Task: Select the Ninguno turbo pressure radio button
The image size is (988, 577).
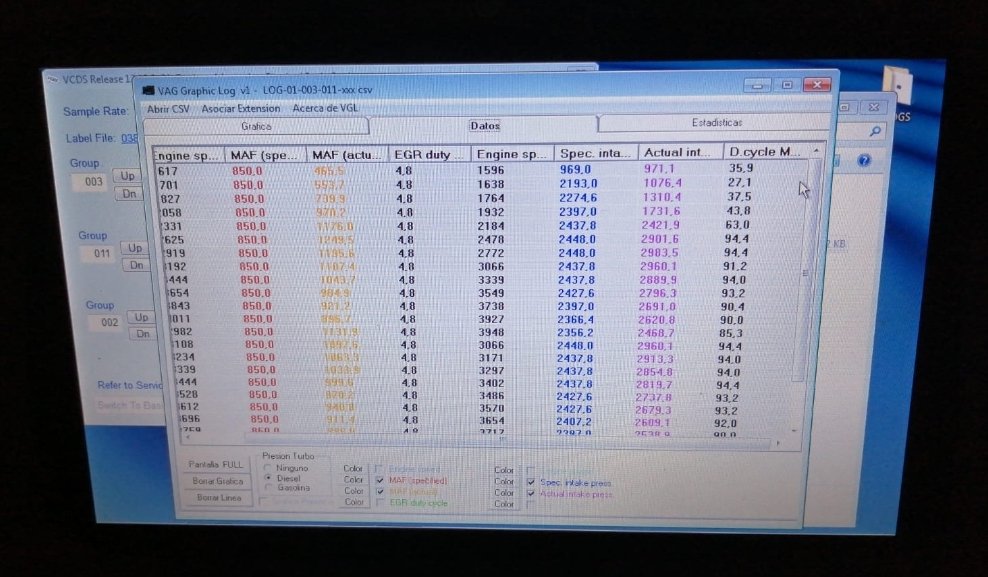Action: (x=267, y=468)
